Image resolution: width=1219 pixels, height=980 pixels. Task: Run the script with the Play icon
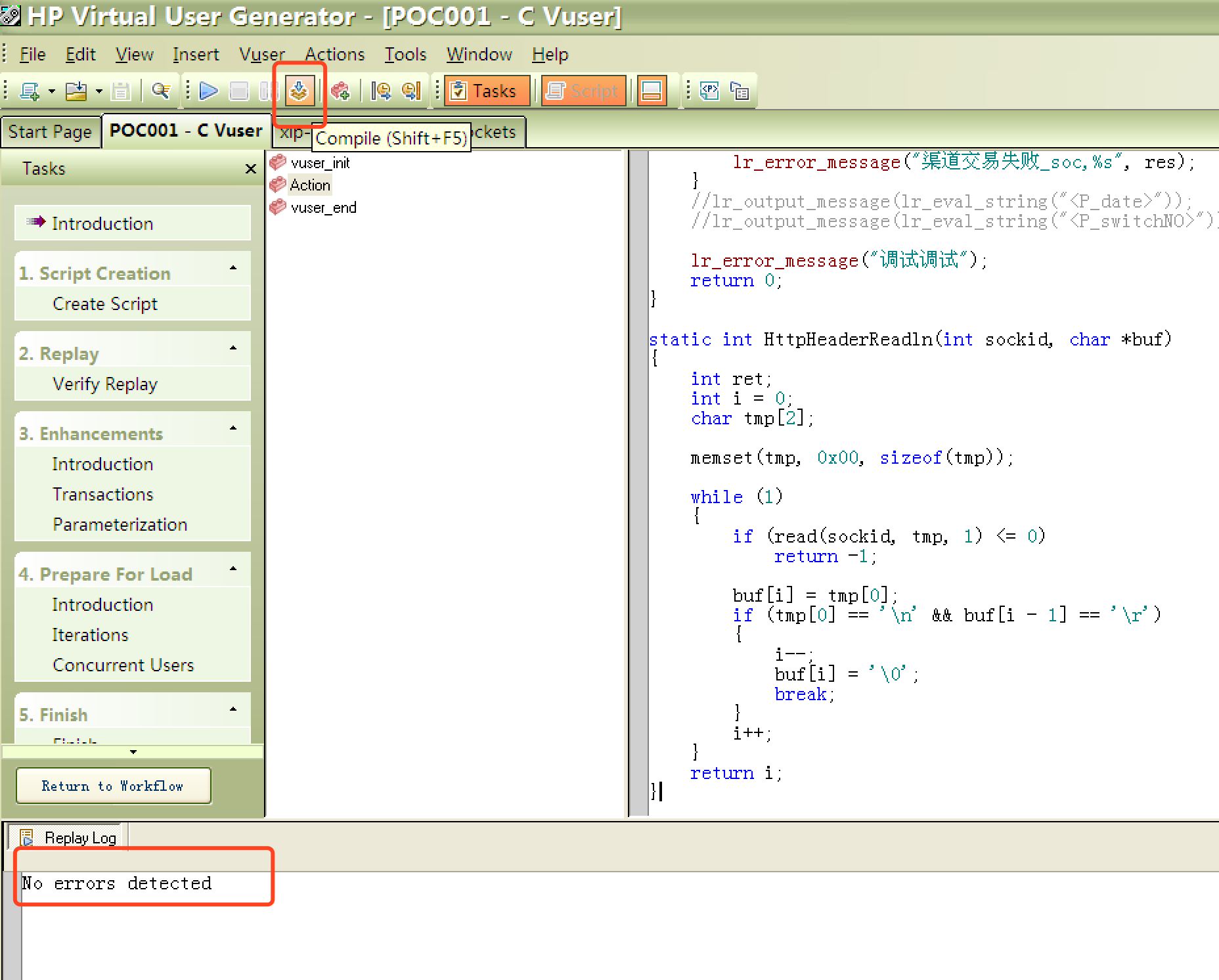coord(209,91)
